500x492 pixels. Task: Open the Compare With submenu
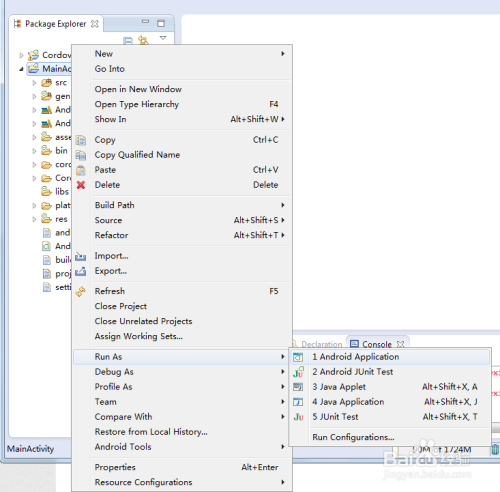tap(182, 417)
